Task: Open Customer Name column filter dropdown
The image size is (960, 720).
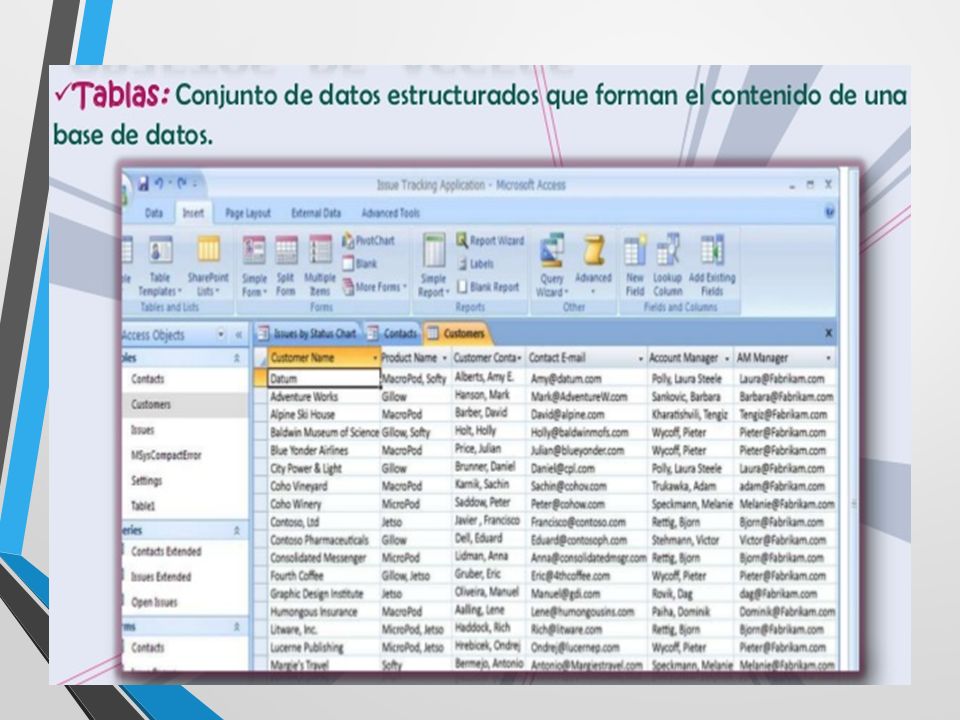Action: 375,358
